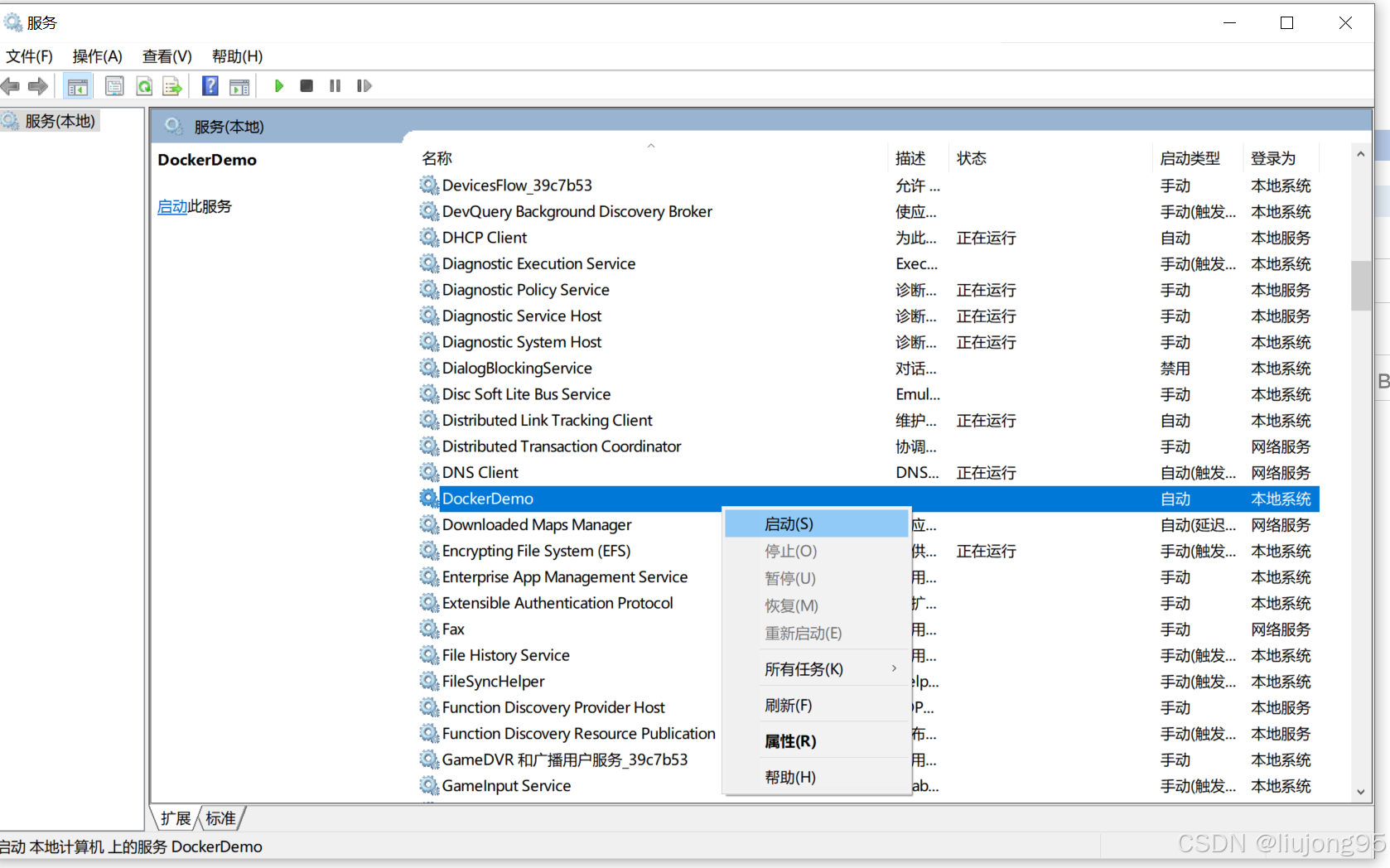Click the vertical scrollbar down arrow
Screen dimensions: 1390x868
click(x=1359, y=791)
